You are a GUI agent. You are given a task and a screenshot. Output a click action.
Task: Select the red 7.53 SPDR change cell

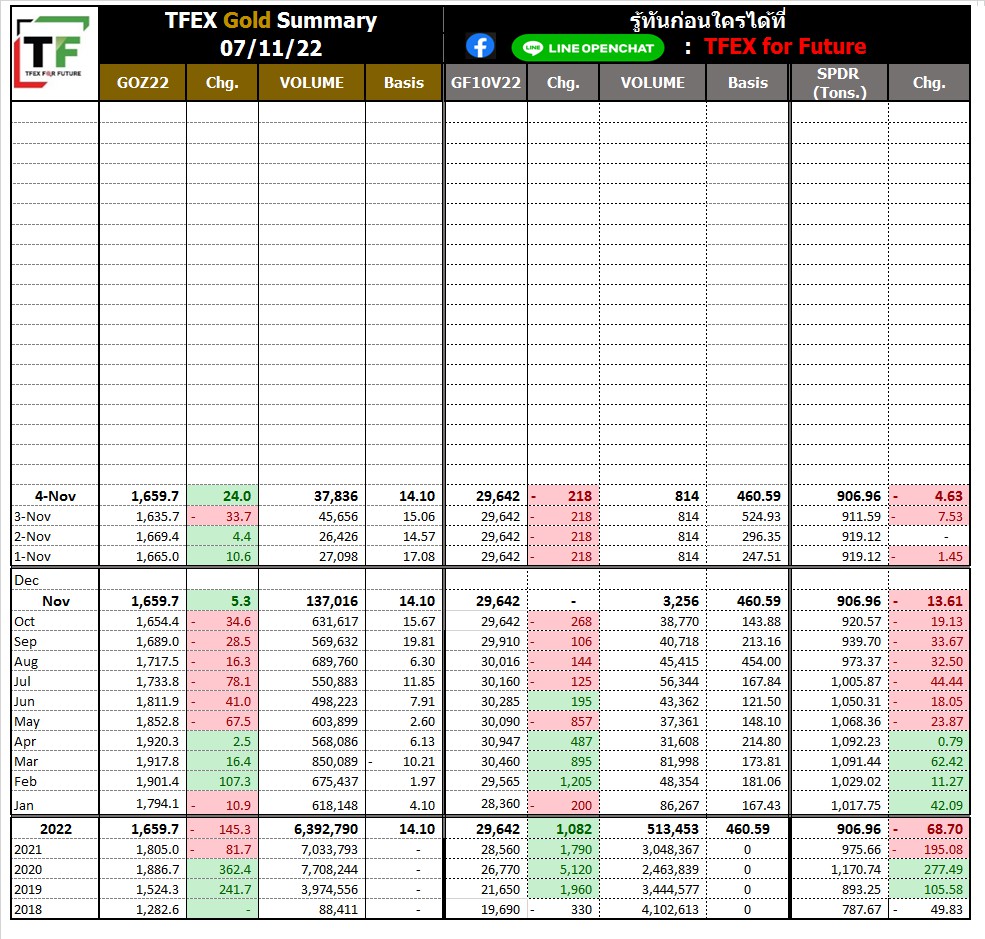point(929,517)
